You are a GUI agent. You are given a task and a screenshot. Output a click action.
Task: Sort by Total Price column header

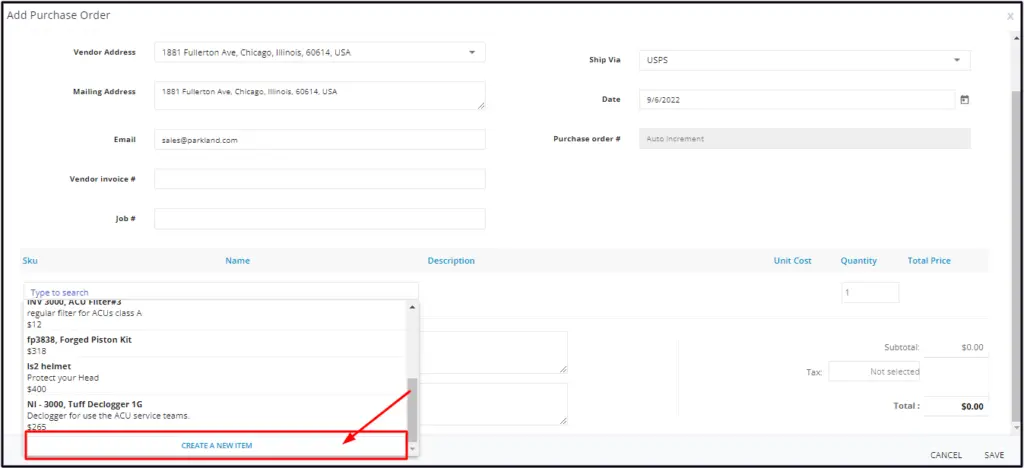(929, 260)
